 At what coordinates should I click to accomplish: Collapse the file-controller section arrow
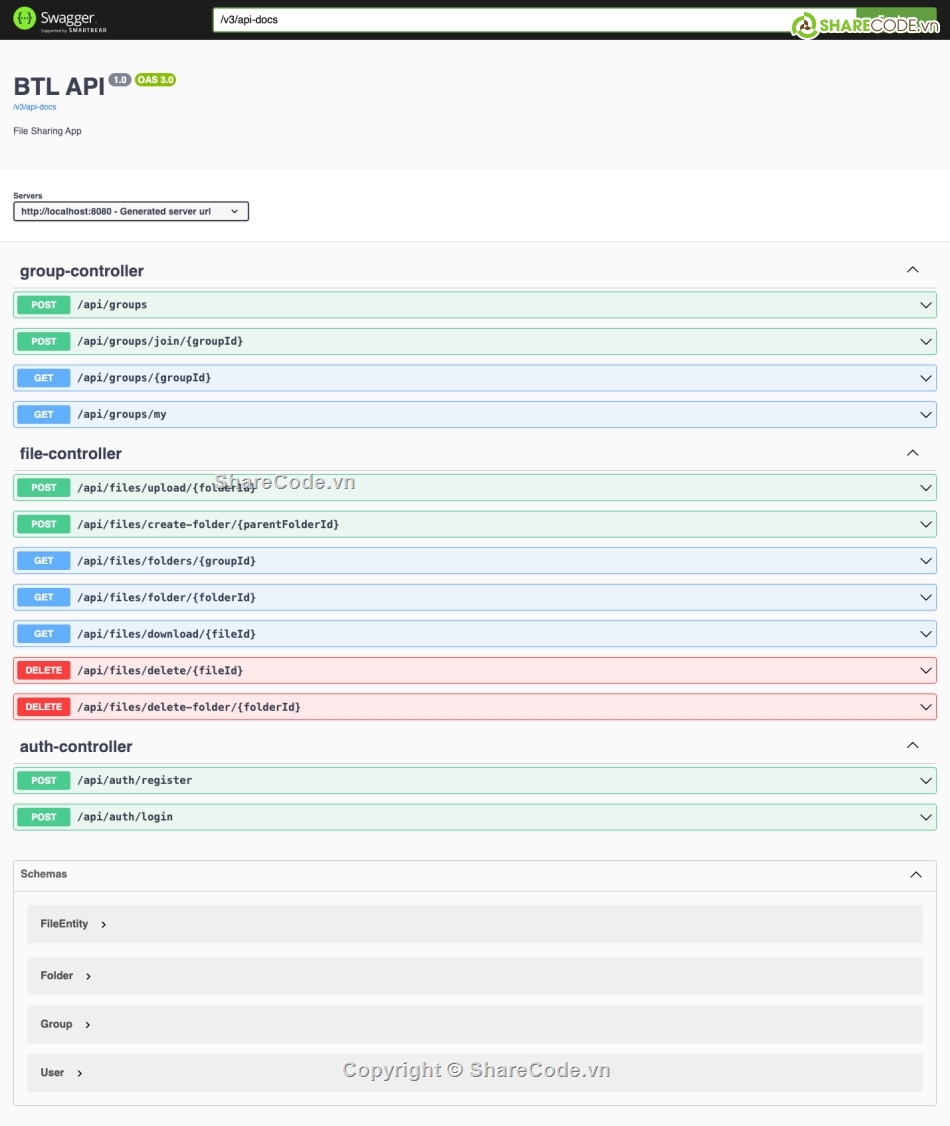click(x=912, y=453)
